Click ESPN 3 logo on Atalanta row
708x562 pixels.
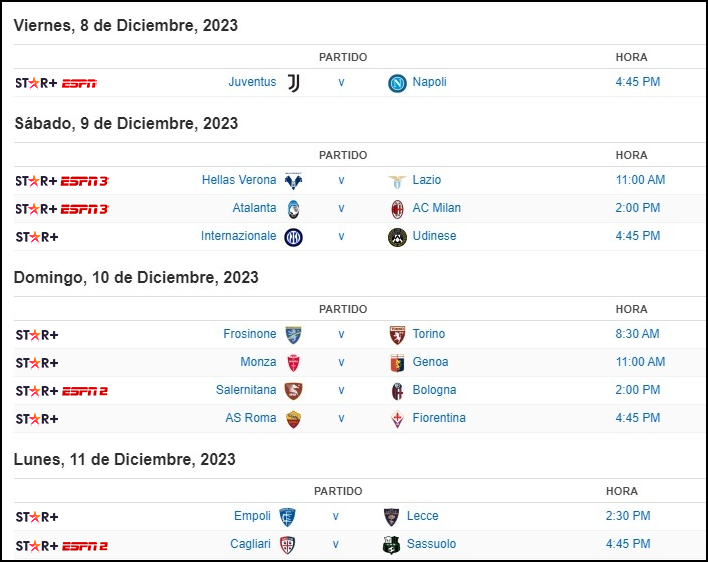85,209
